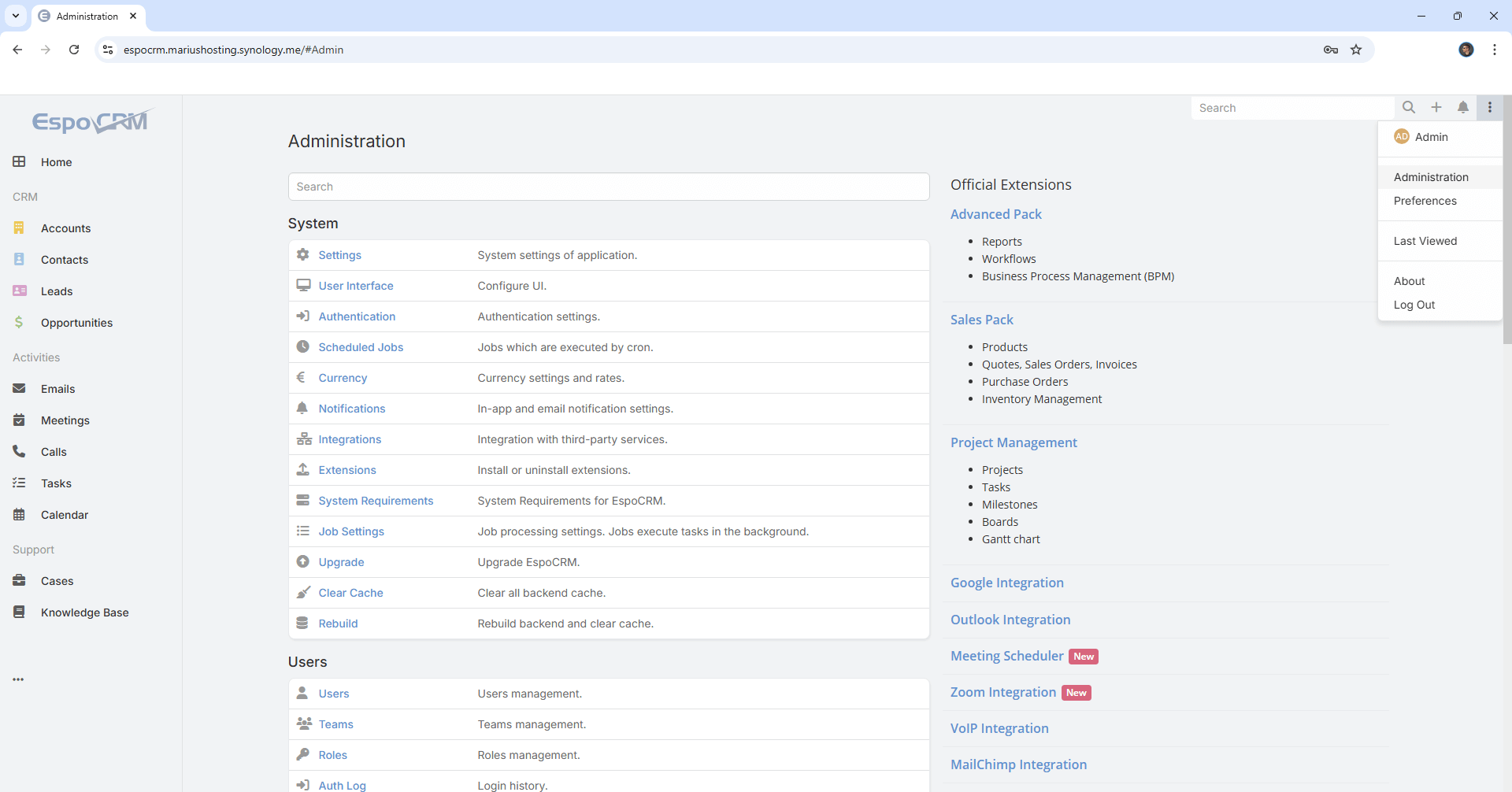The width and height of the screenshot is (1512, 792).
Task: Open the Notifications settings link
Action: [352, 409]
